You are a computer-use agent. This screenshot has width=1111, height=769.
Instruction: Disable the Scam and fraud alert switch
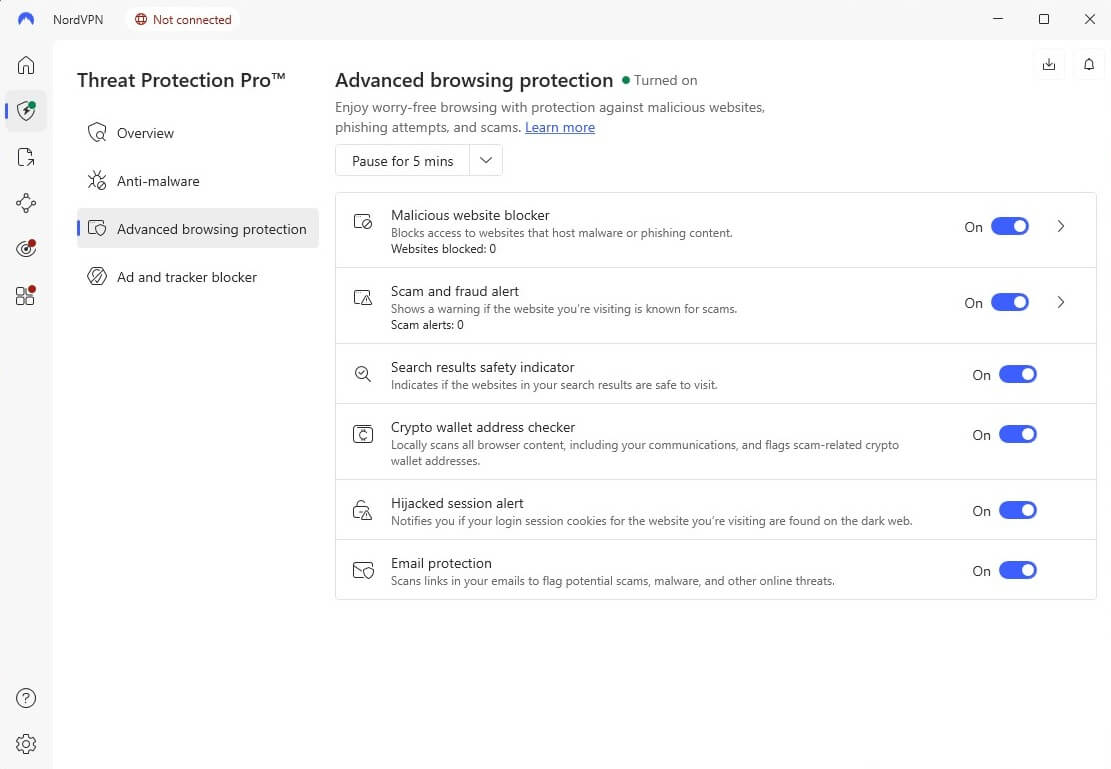tap(1010, 302)
